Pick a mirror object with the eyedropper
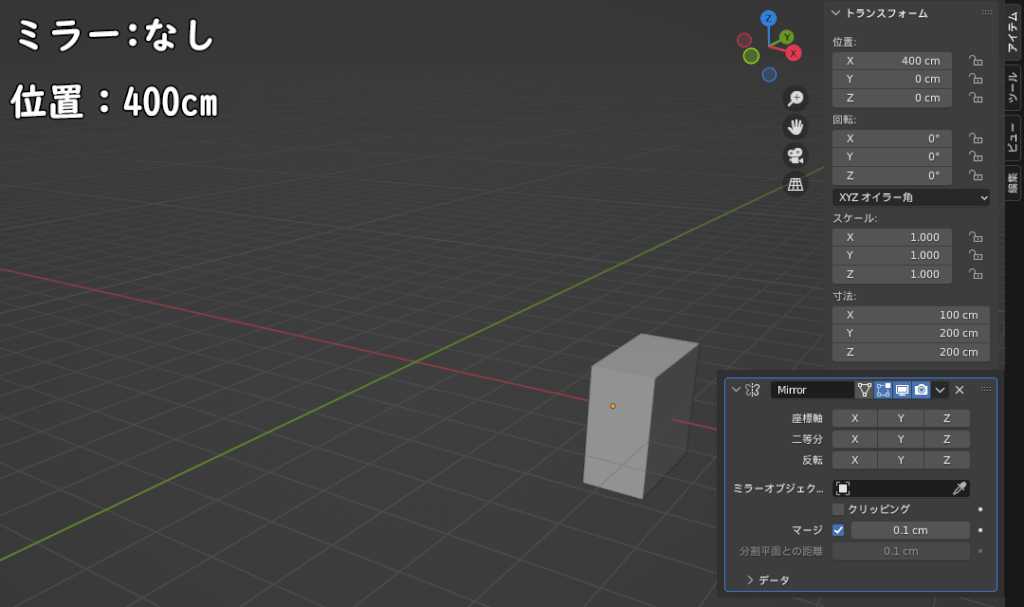 (x=959, y=488)
